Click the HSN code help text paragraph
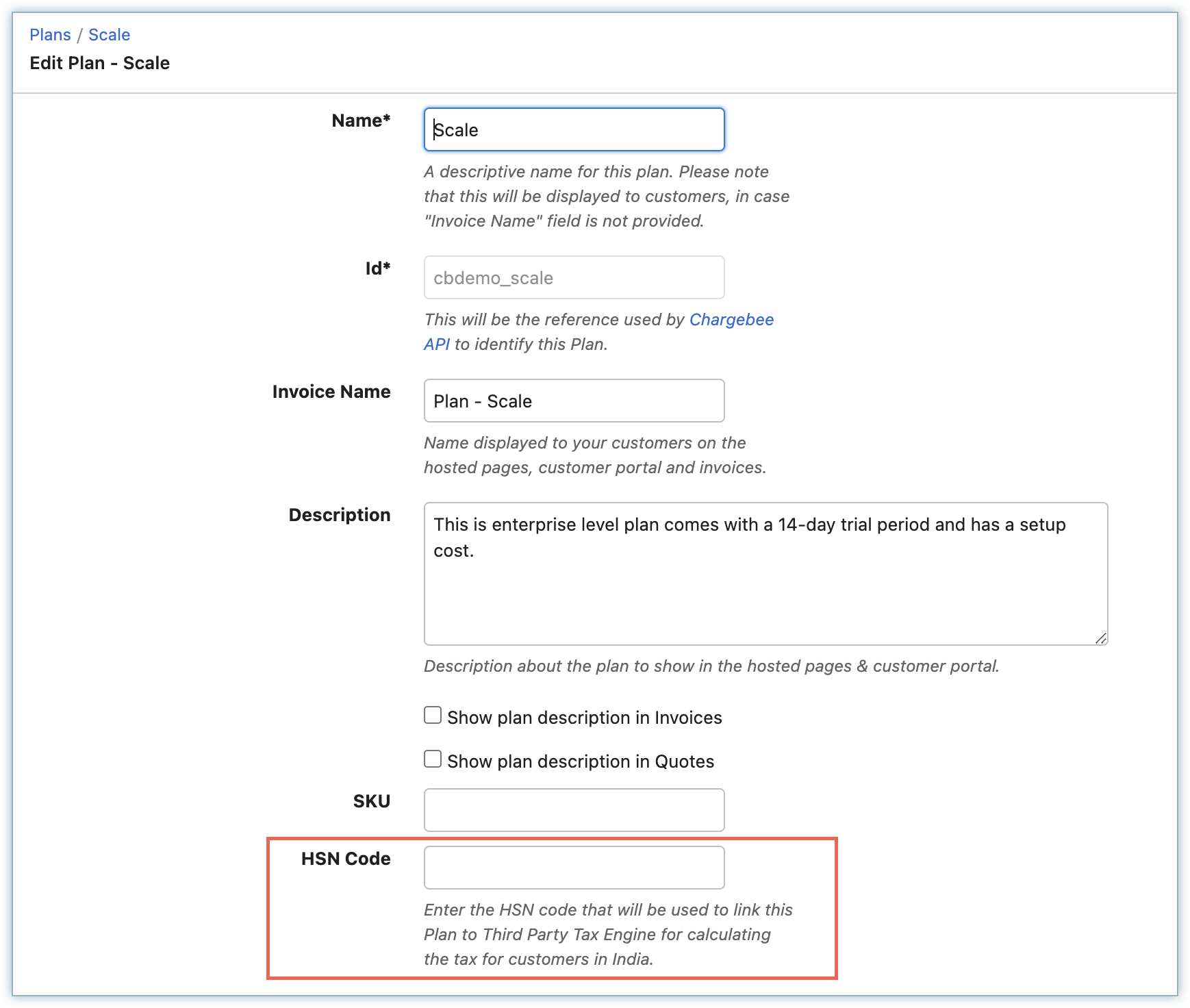Image resolution: width=1190 pixels, height=1008 pixels. click(607, 935)
